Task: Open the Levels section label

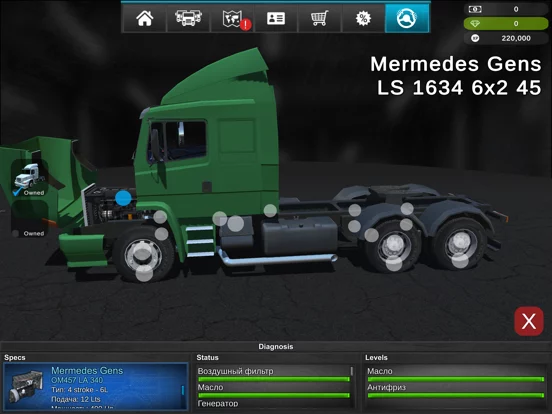Action: click(x=376, y=357)
